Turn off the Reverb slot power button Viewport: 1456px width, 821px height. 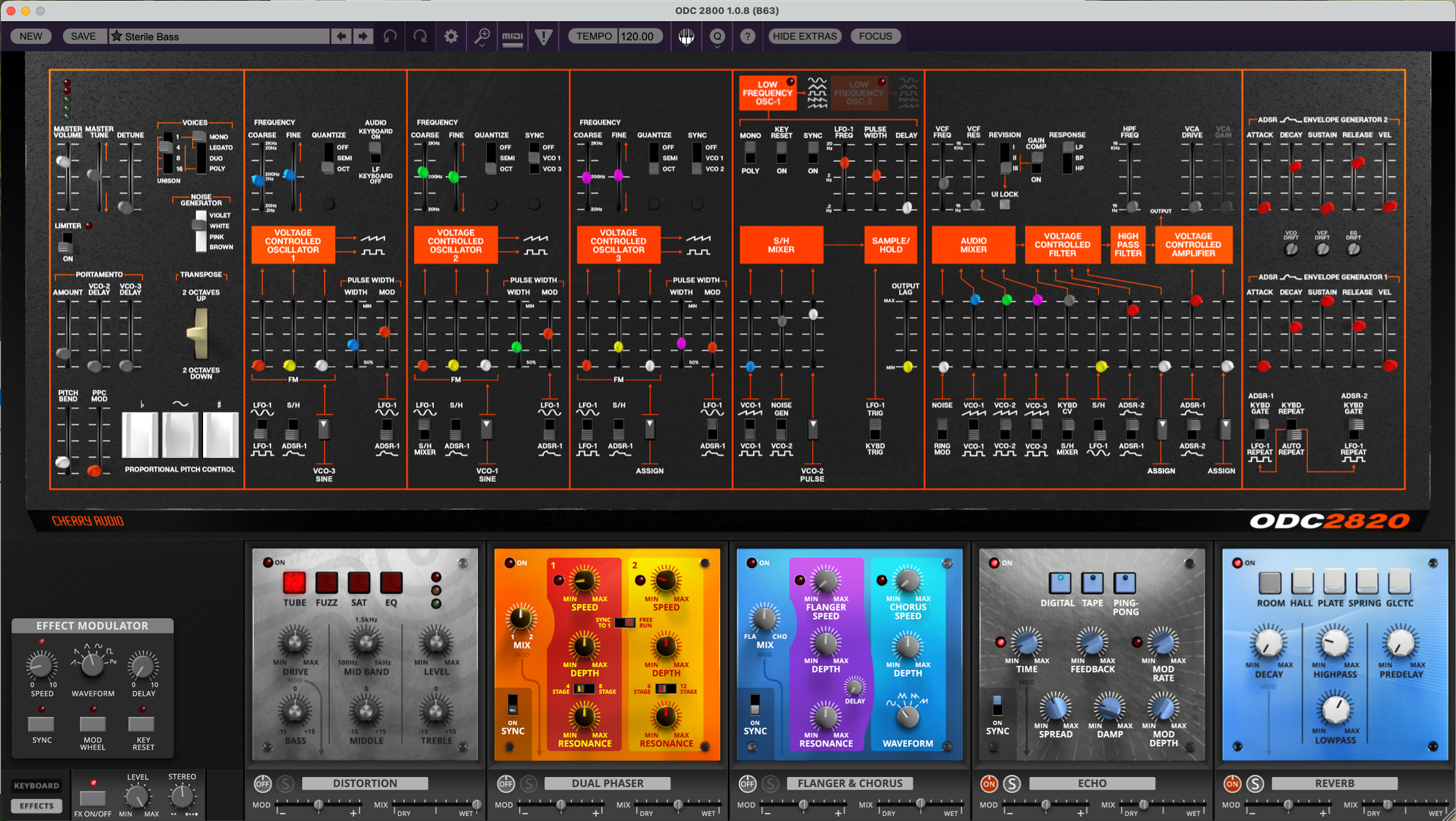tap(1232, 784)
